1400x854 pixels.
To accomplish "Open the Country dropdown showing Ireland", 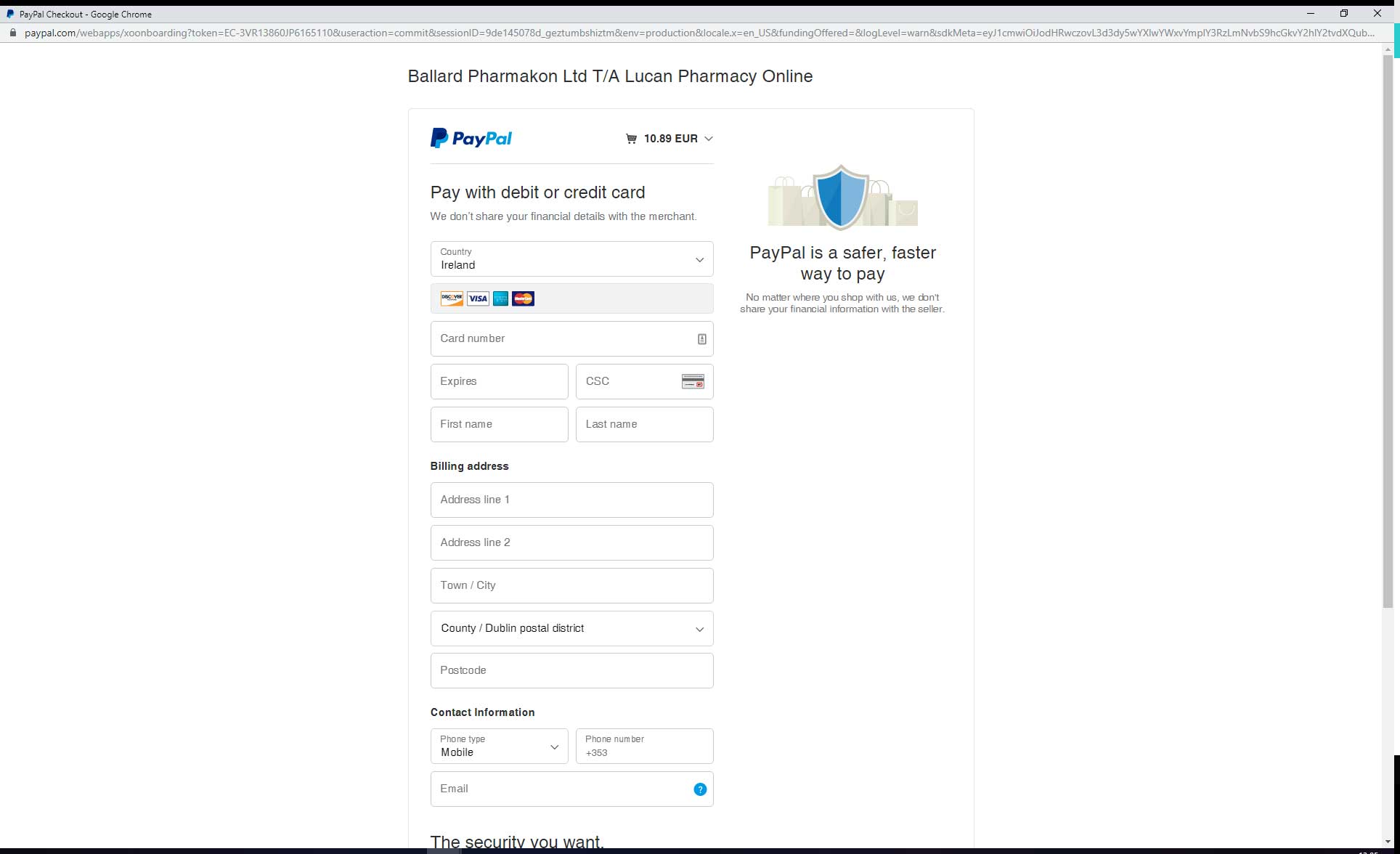I will coord(571,259).
